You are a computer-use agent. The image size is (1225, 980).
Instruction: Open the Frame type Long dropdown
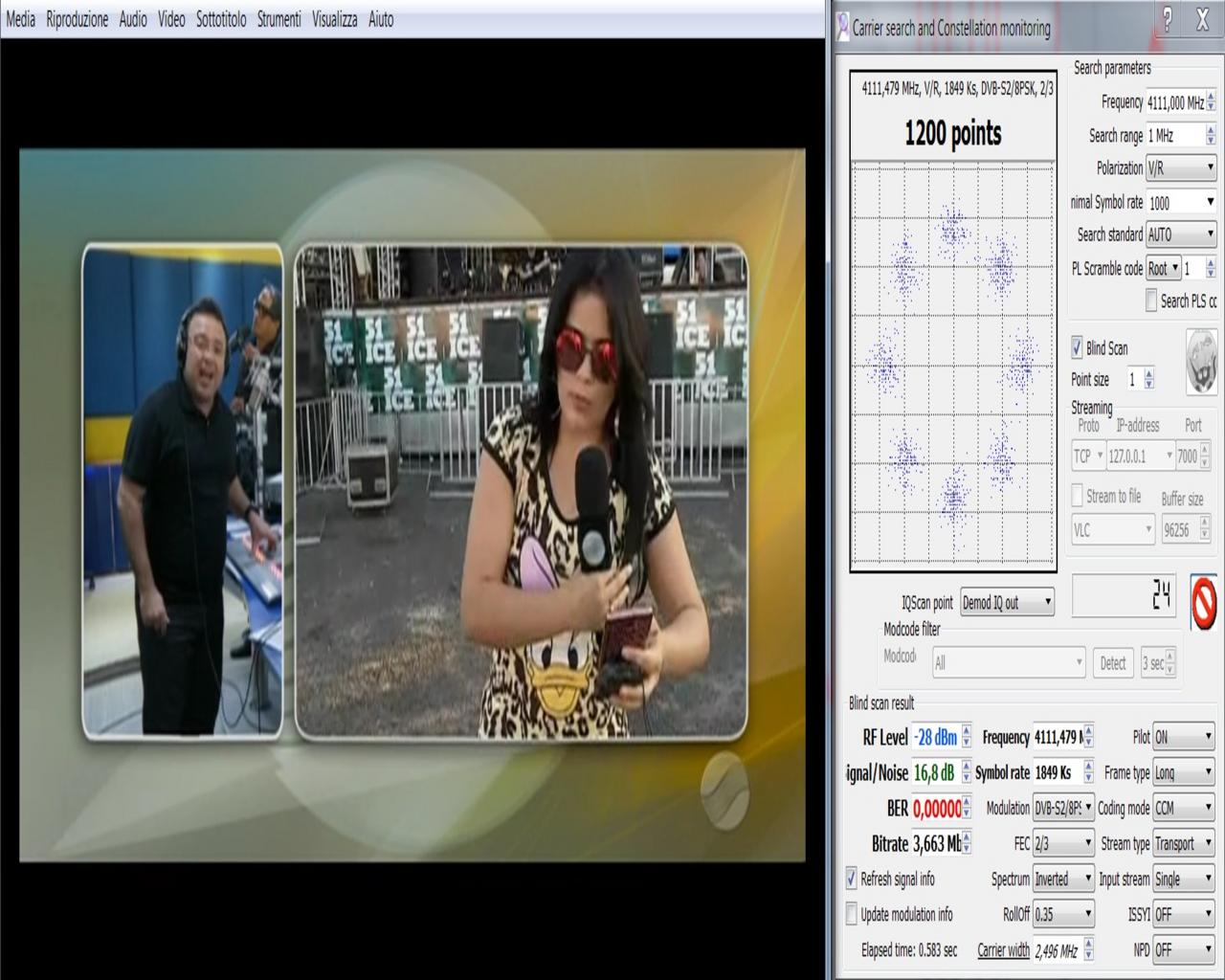1184,772
